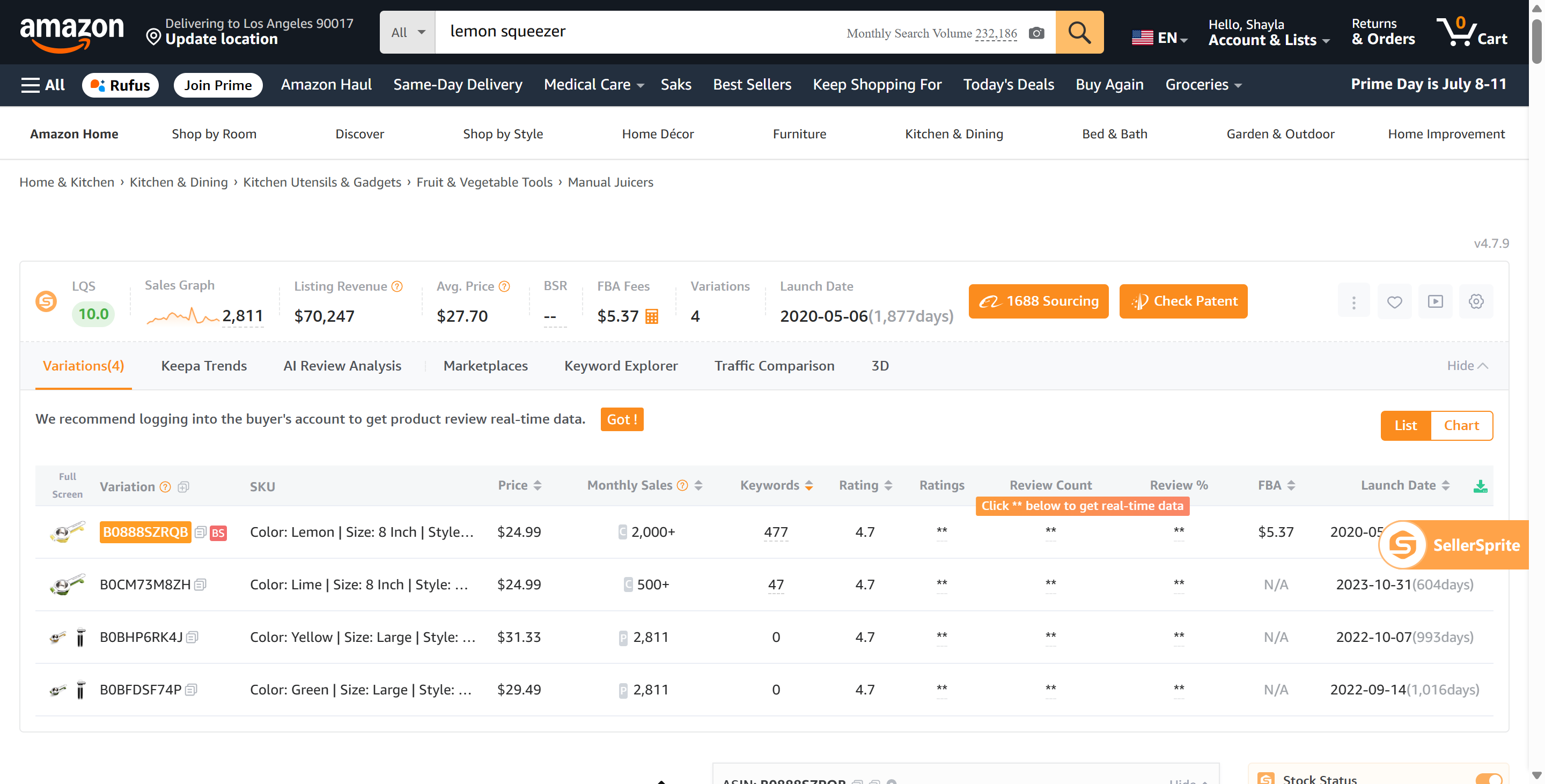Screen dimensions: 1545x784
Task: Copy ASIN B0BFDSF74P icon
Action: tap(191, 690)
